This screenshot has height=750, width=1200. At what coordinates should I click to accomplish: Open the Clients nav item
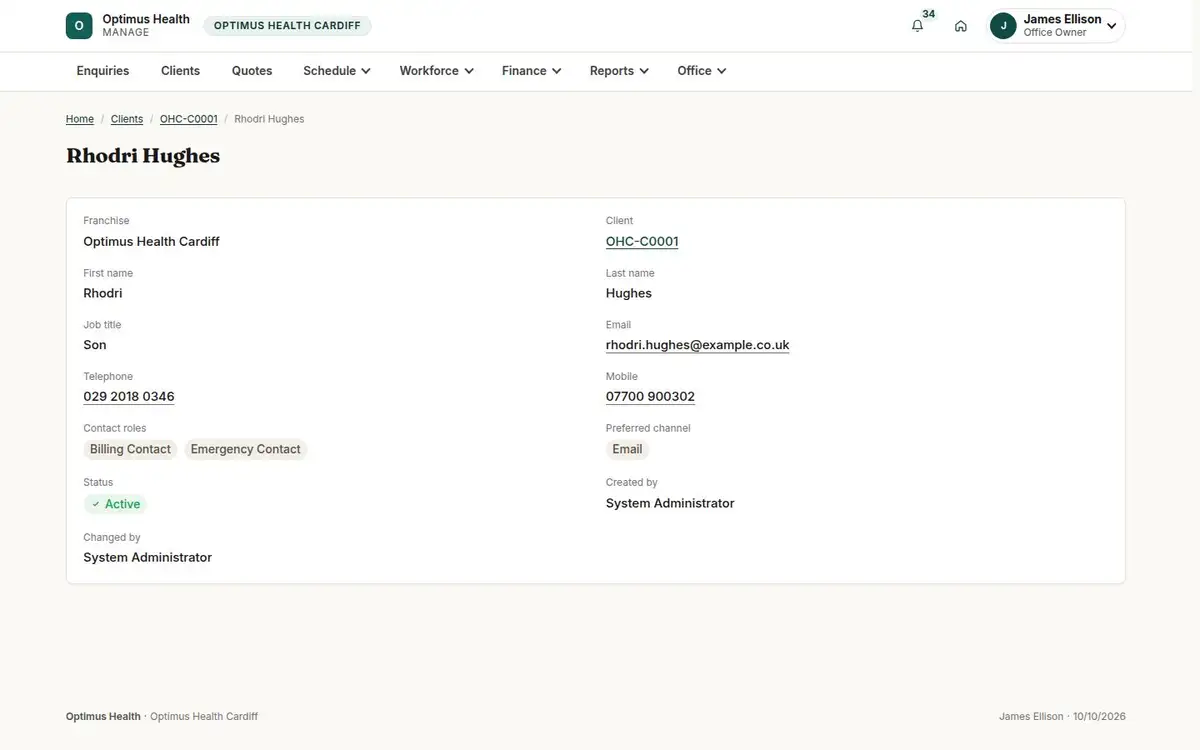(x=180, y=71)
